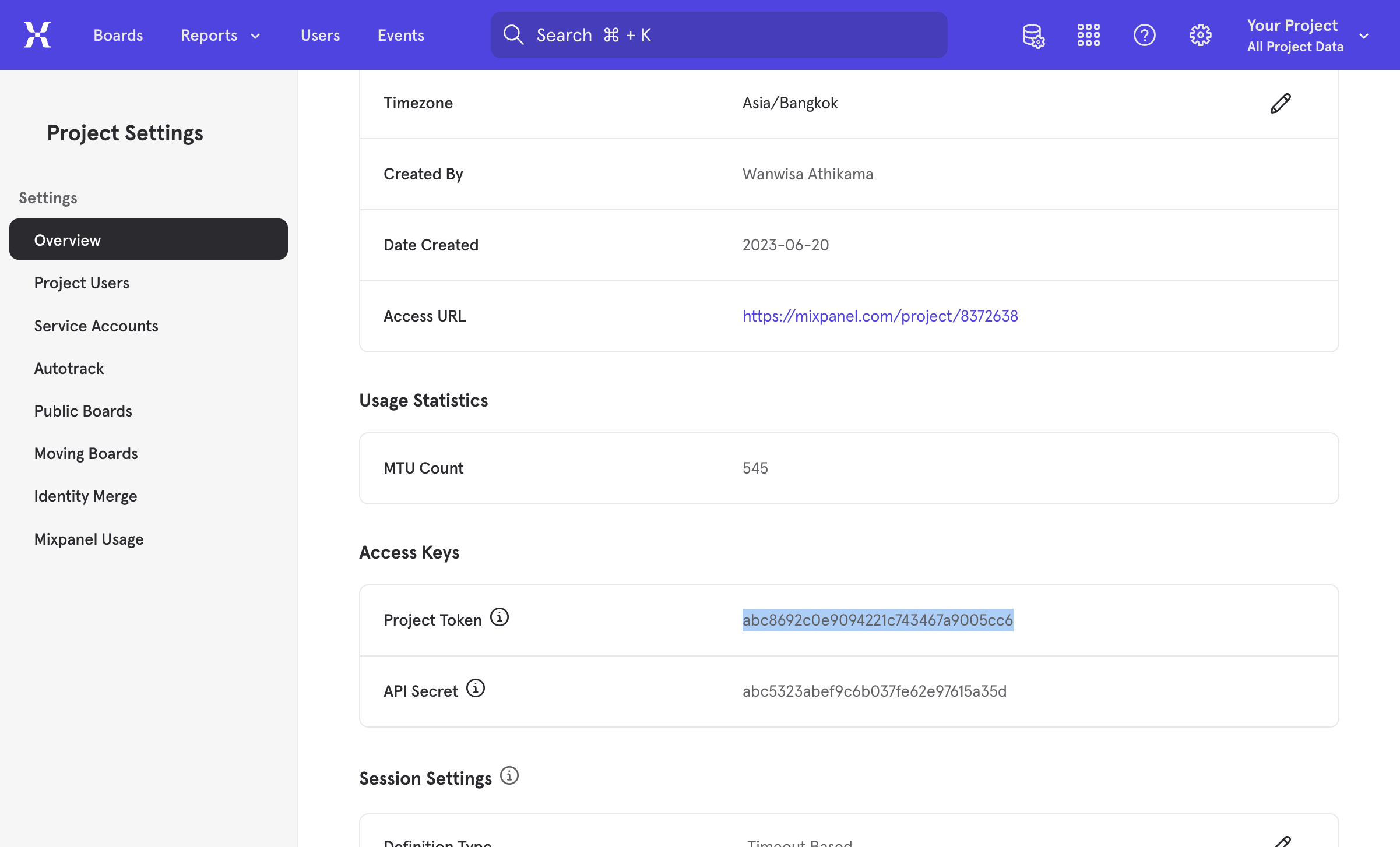Screen dimensions: 1400x847
Task: Open Identity Merge settings
Action: 85,496
